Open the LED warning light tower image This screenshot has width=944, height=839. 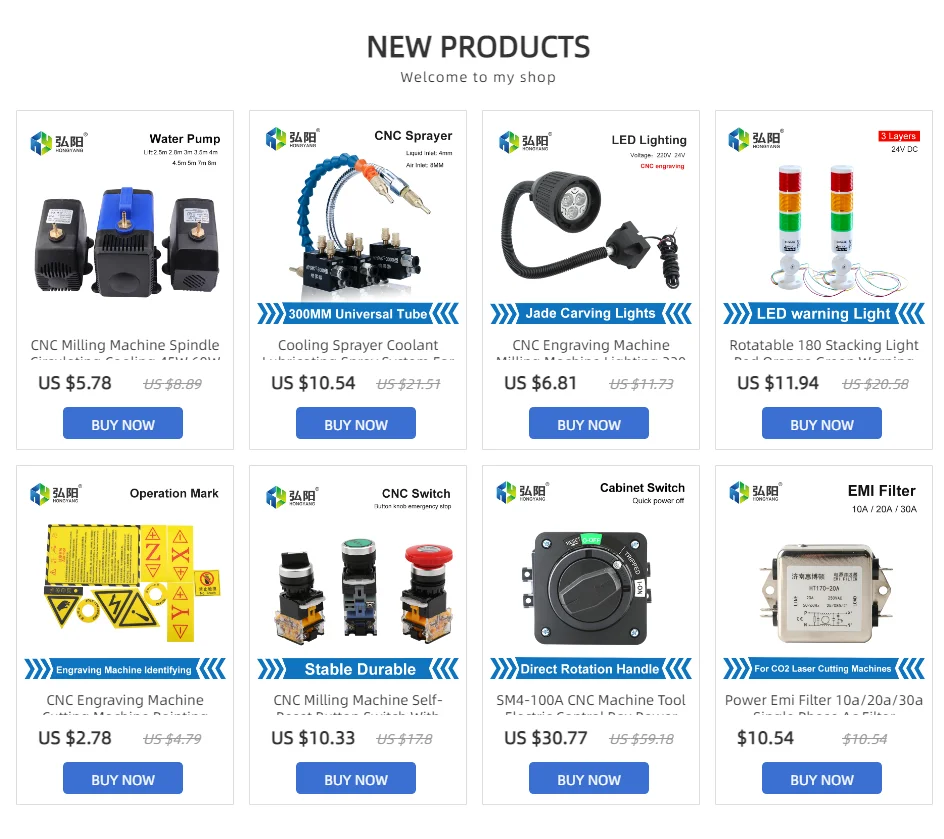822,230
